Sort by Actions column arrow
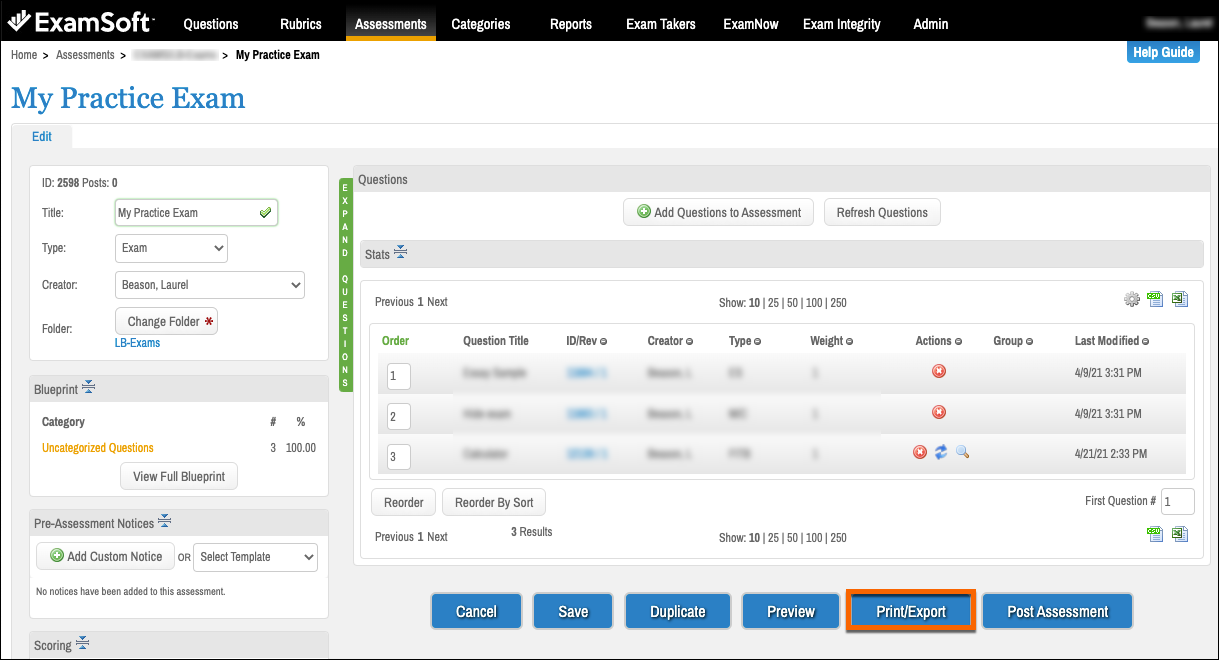1219x660 pixels. pyautogui.click(x=959, y=342)
